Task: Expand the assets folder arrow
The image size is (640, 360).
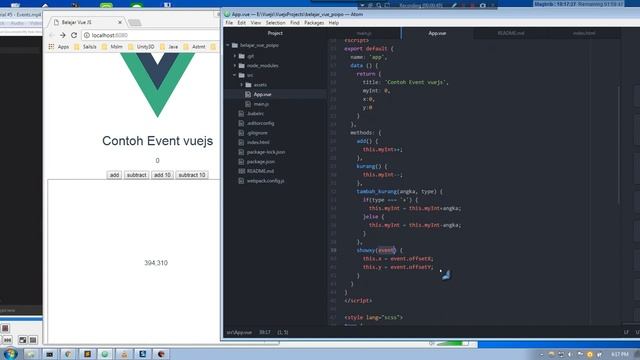Action: (x=241, y=85)
